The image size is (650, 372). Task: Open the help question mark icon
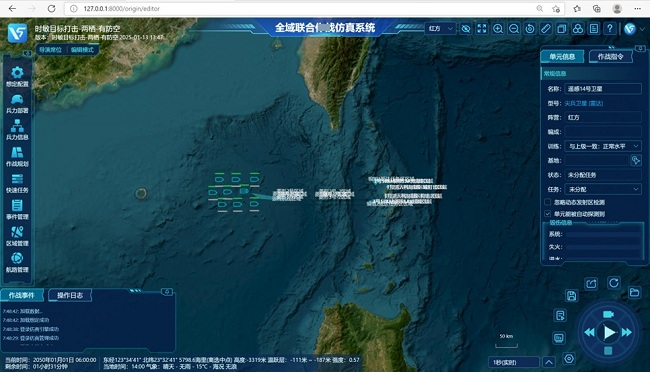tap(610, 29)
